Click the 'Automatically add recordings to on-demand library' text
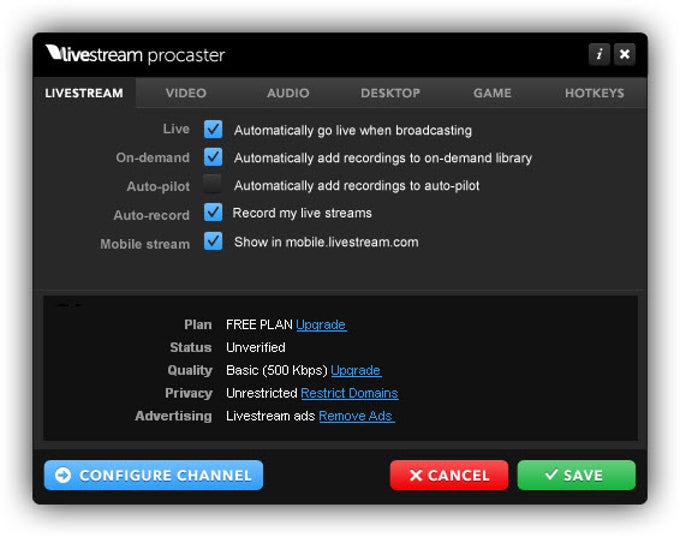 pos(383,158)
